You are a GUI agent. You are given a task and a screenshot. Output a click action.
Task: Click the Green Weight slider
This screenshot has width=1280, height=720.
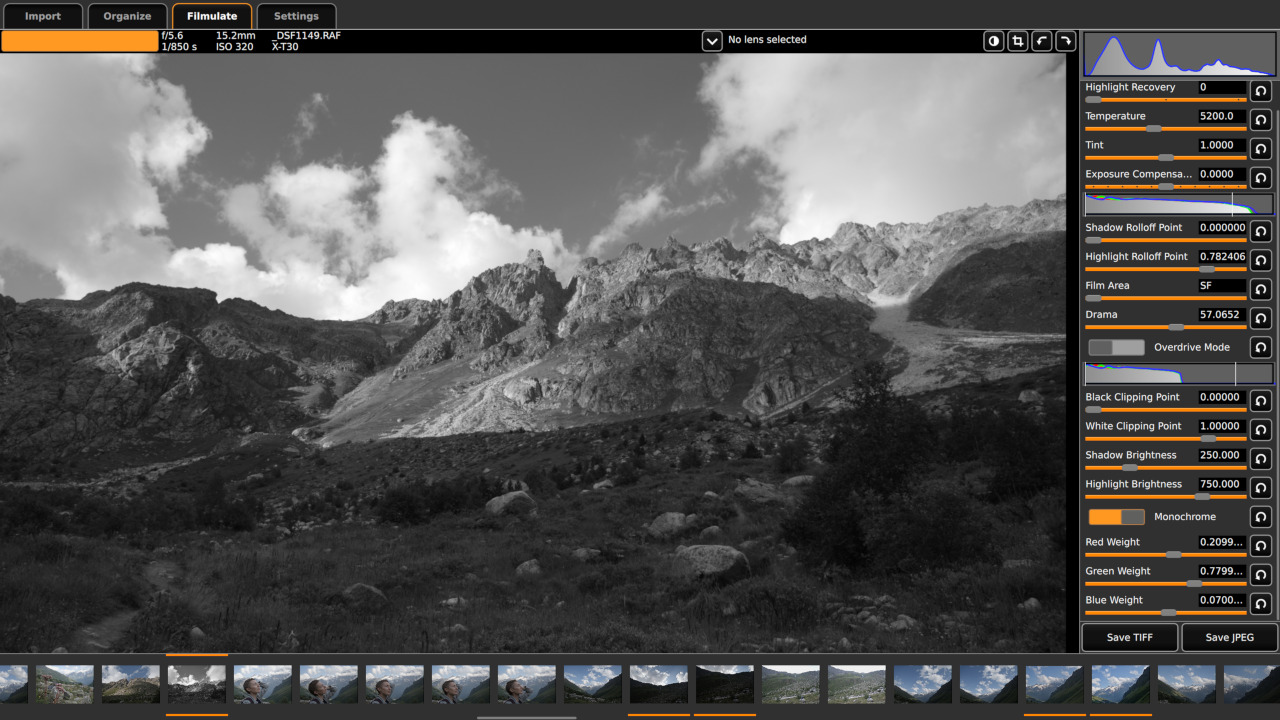coord(1166,584)
